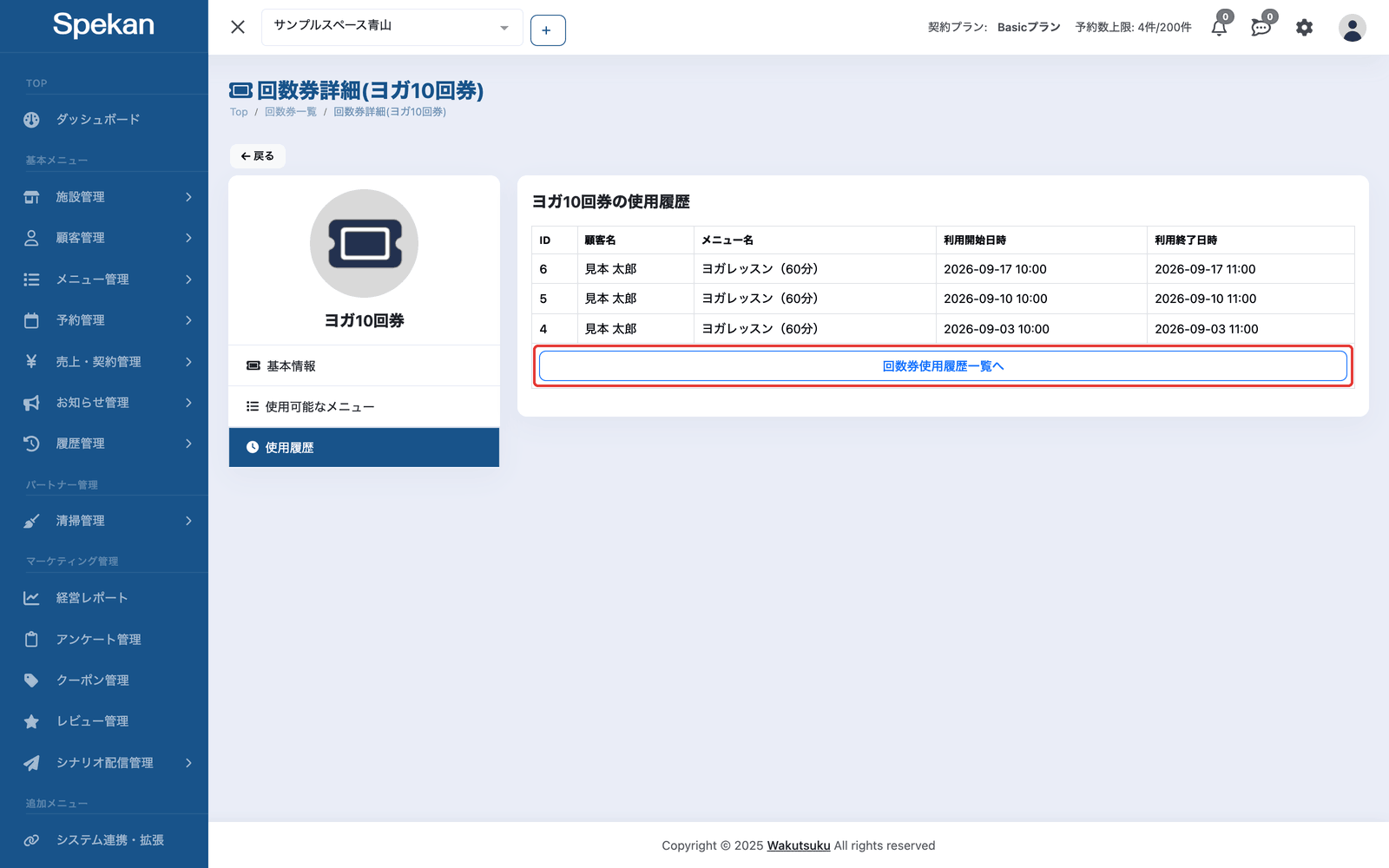1389x868 pixels.
Task: Switch to the 使用可能なメニュー tab
Action: [364, 407]
